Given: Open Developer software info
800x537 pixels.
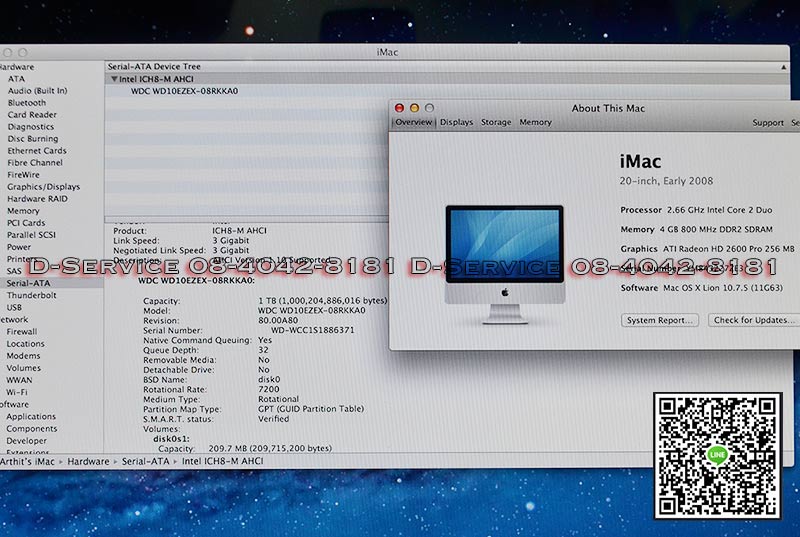Looking at the screenshot, I should pyautogui.click(x=27, y=441).
